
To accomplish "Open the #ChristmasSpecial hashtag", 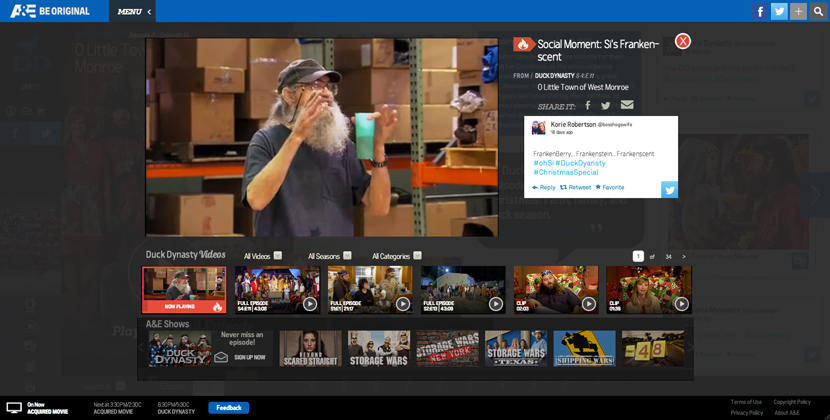I will (x=566, y=172).
